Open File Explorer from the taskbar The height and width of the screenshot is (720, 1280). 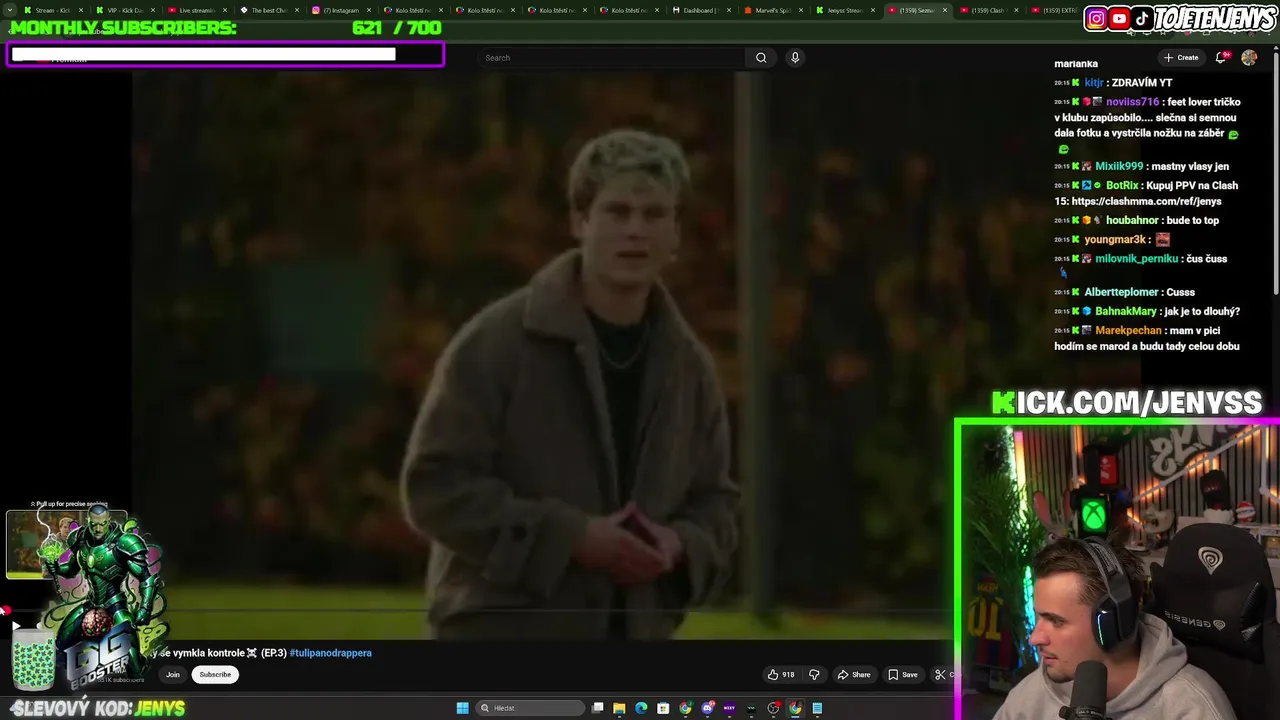(619, 708)
